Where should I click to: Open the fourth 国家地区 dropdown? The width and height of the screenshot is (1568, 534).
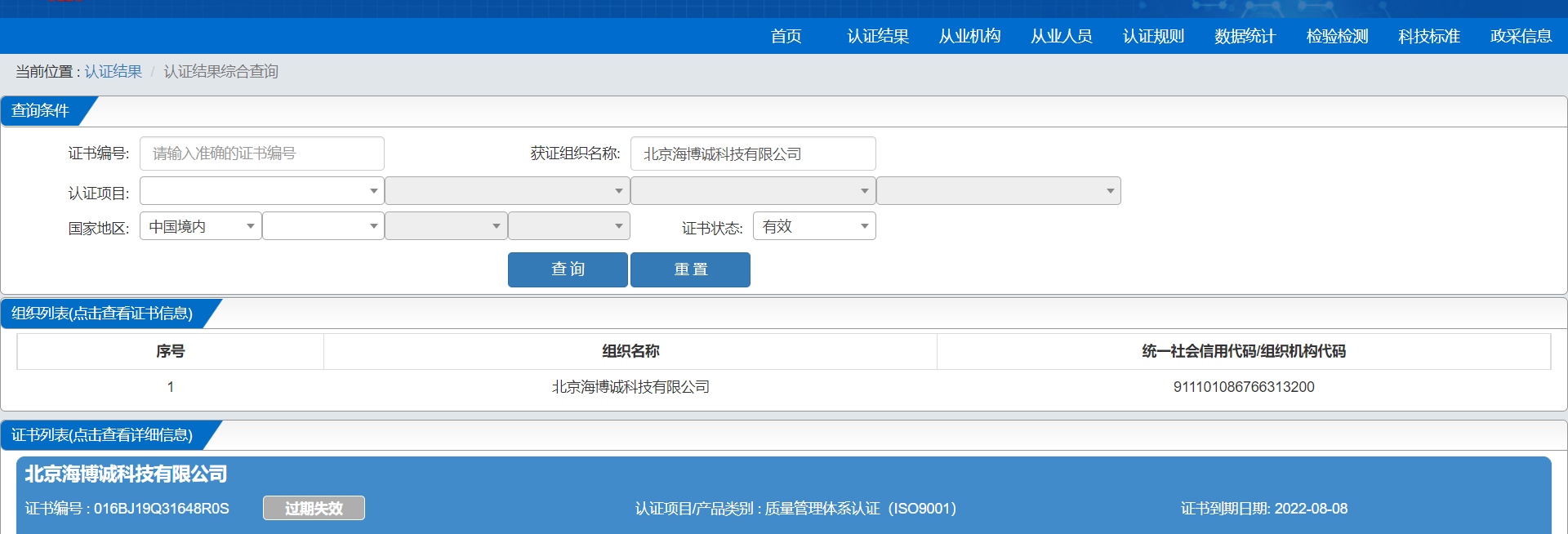point(568,226)
